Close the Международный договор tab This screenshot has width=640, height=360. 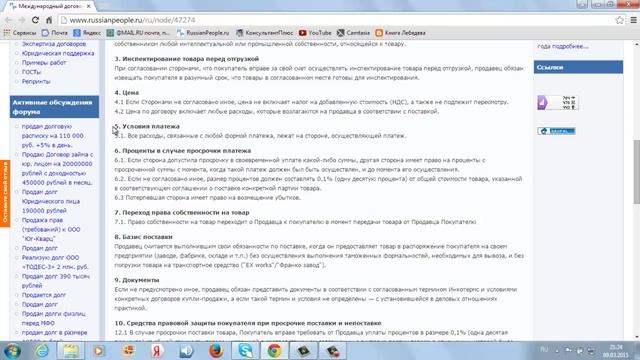89,6
